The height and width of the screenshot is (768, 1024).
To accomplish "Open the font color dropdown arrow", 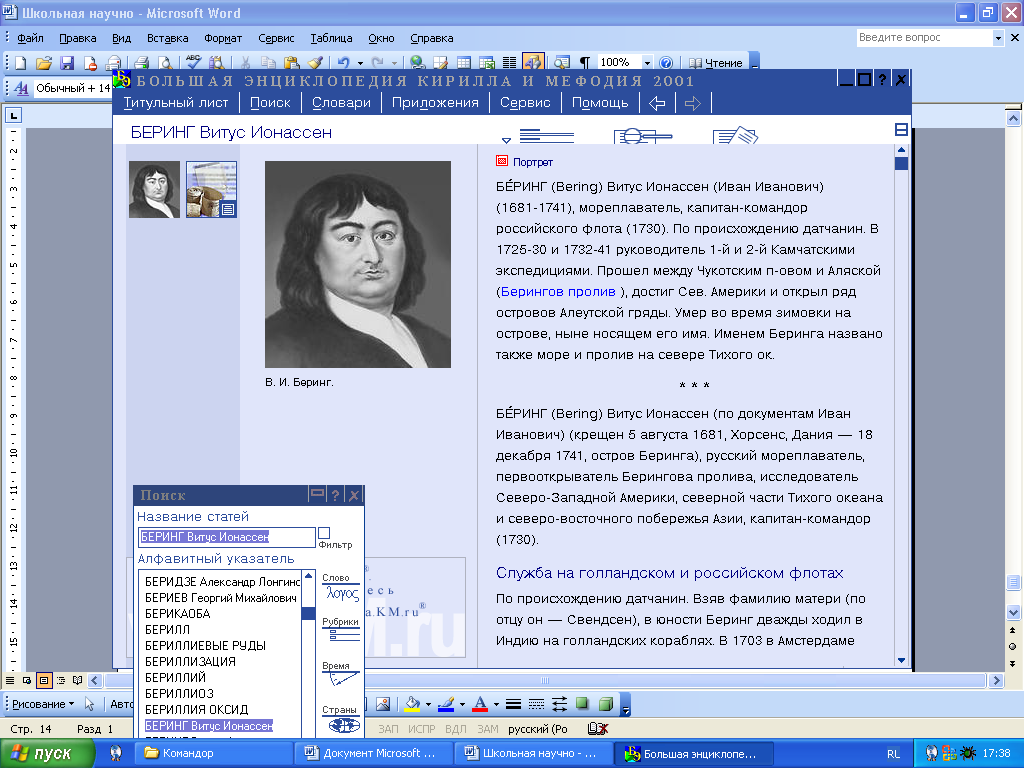I will [x=496, y=704].
